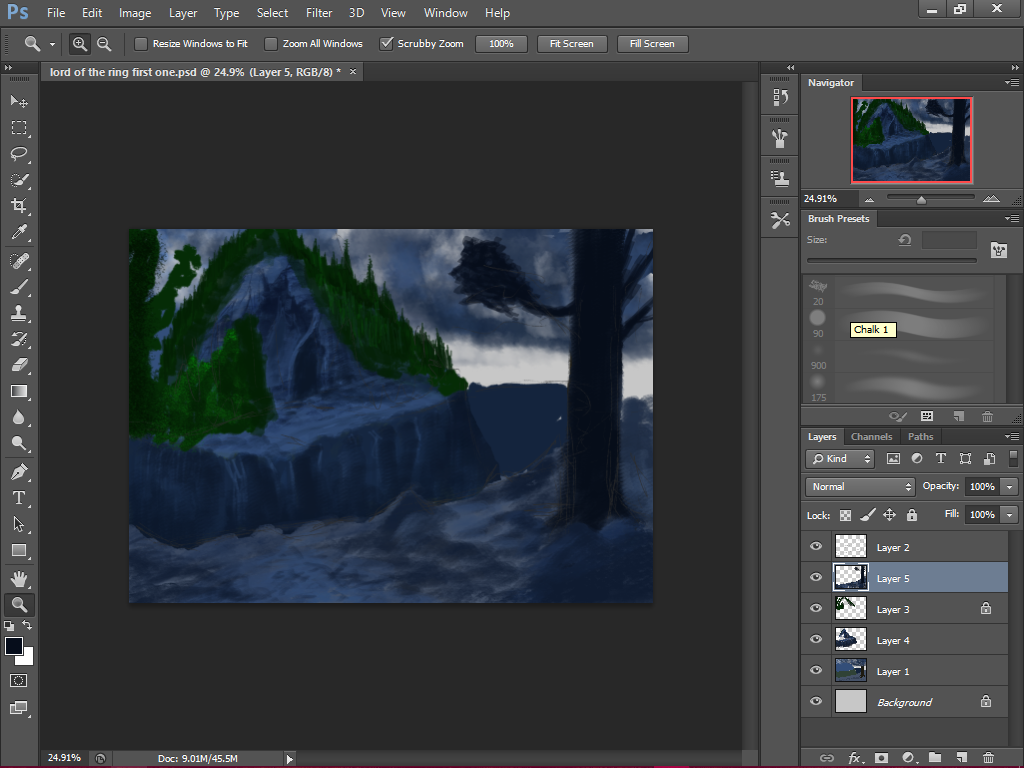Toggle Quick Mask mode
Screen dimensions: 1024x768
point(19,680)
